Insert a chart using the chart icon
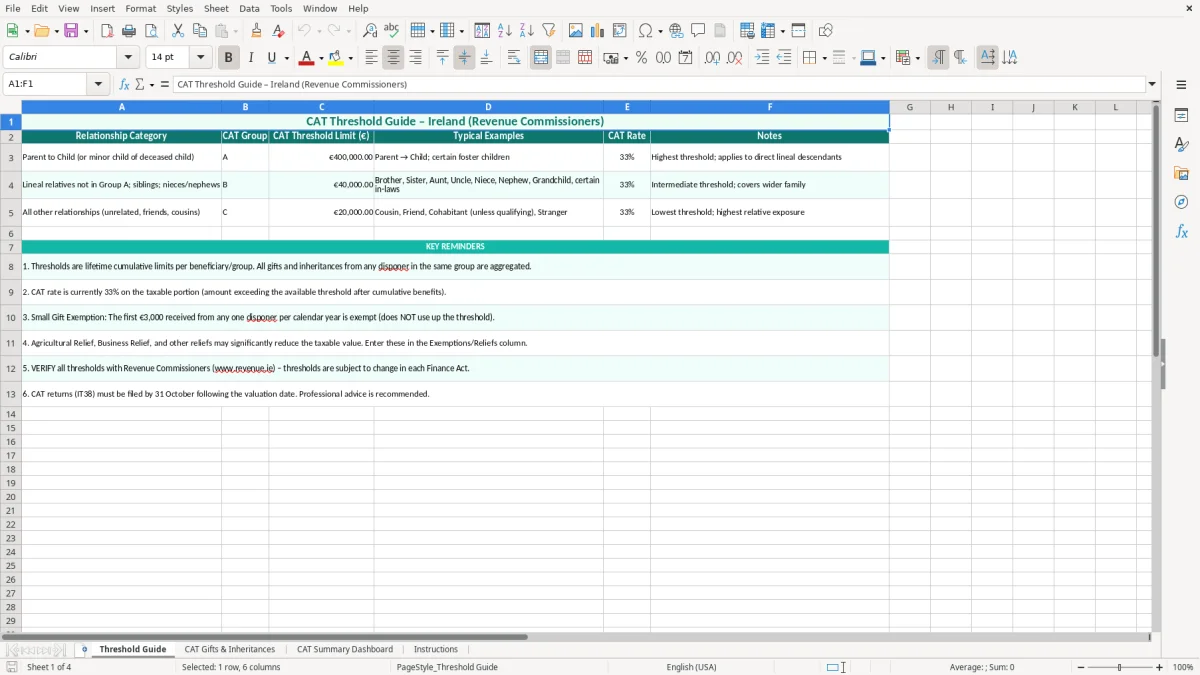 (x=598, y=31)
